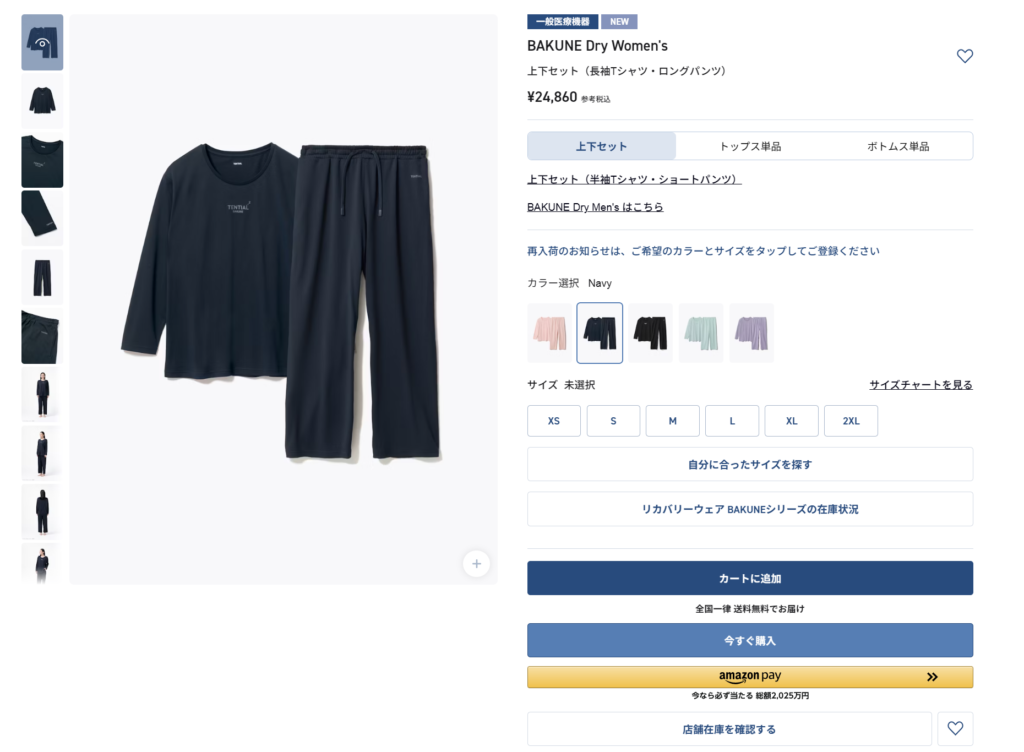Show the long-sleeve top thumbnail image
1024x752 pixels.
[42, 101]
